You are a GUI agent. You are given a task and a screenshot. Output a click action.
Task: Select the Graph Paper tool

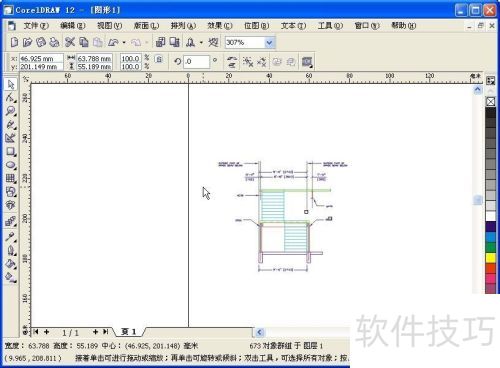point(11,178)
